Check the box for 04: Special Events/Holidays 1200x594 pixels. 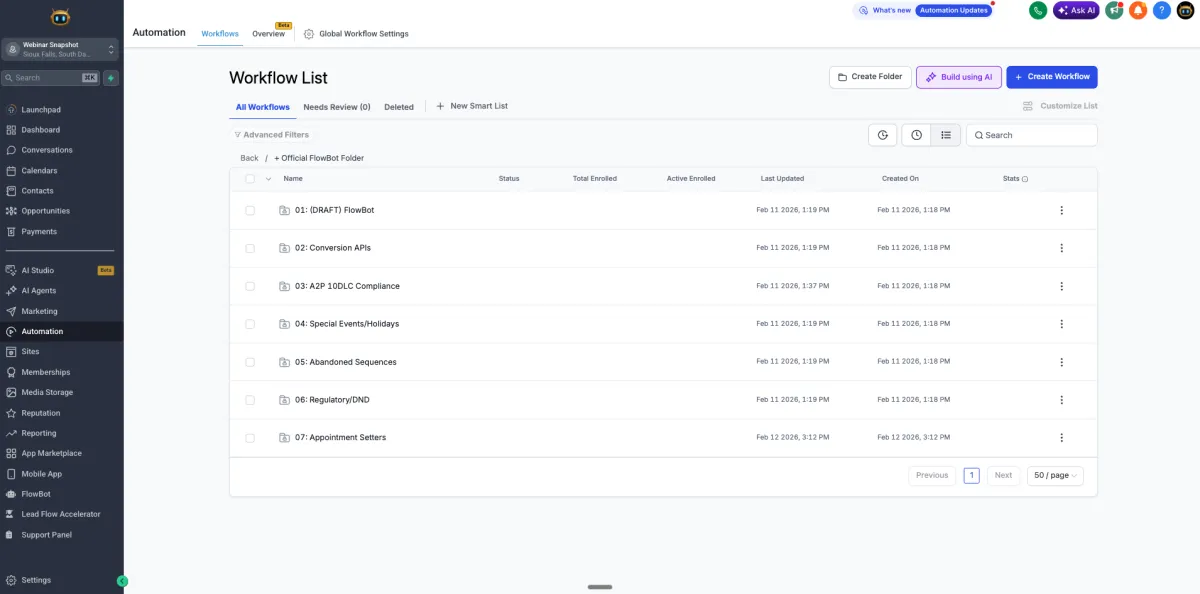pyautogui.click(x=250, y=324)
